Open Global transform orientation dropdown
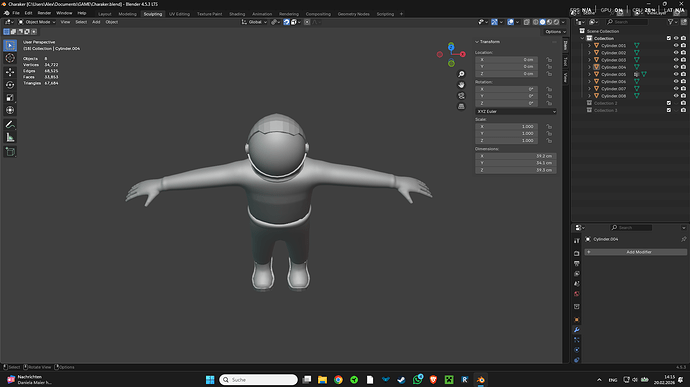The width and height of the screenshot is (690, 387). pyautogui.click(x=254, y=22)
